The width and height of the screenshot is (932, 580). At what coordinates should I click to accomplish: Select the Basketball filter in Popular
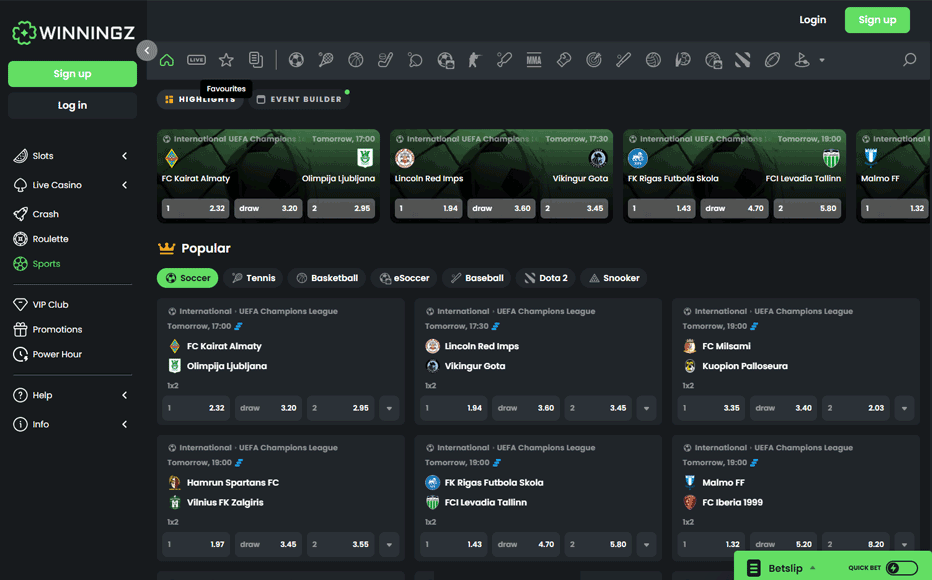328,278
